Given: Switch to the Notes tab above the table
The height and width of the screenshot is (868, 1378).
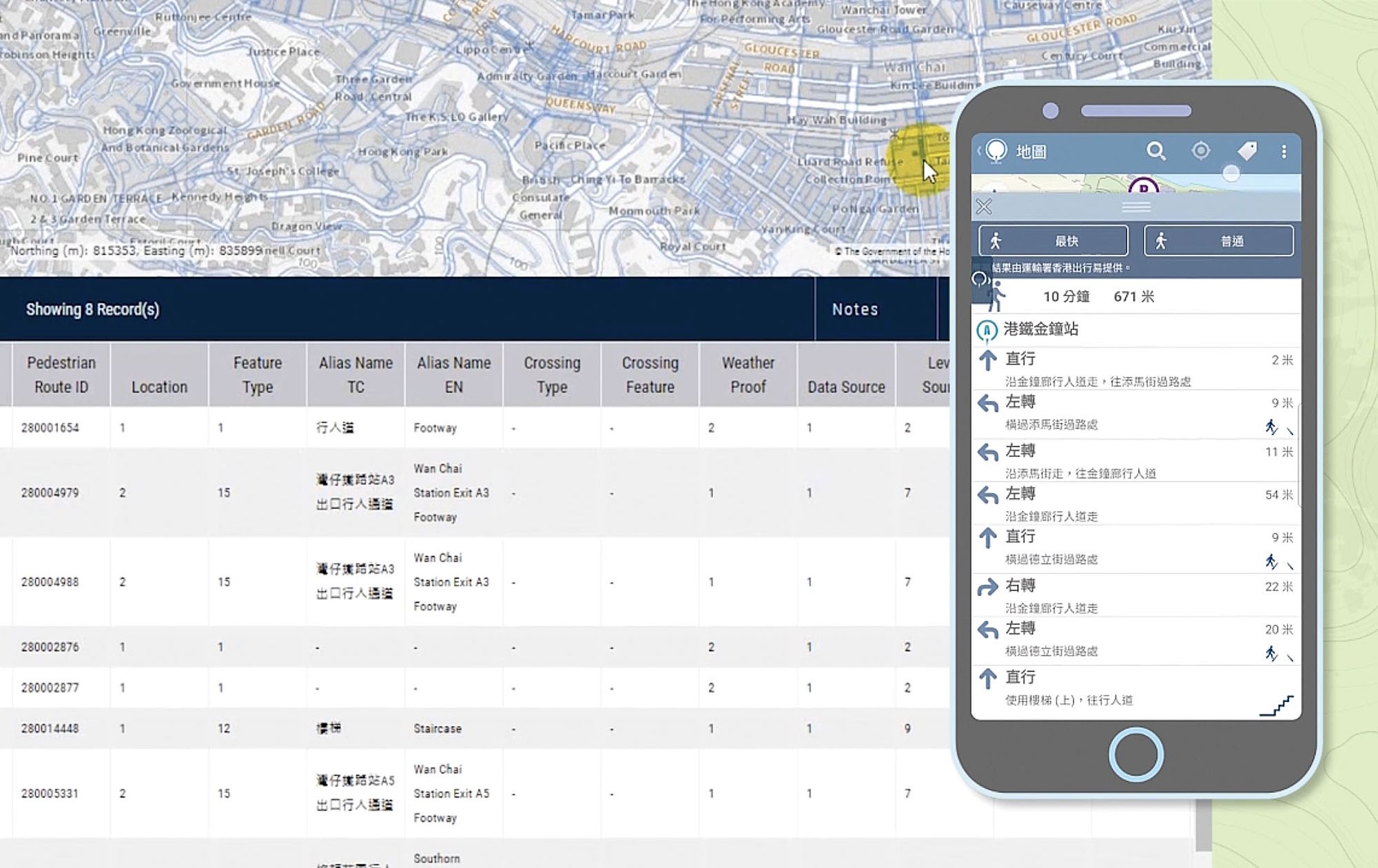Looking at the screenshot, I should (855, 309).
